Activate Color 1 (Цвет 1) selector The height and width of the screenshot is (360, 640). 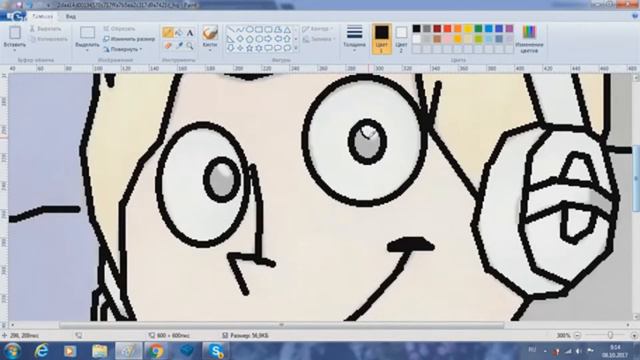382,39
